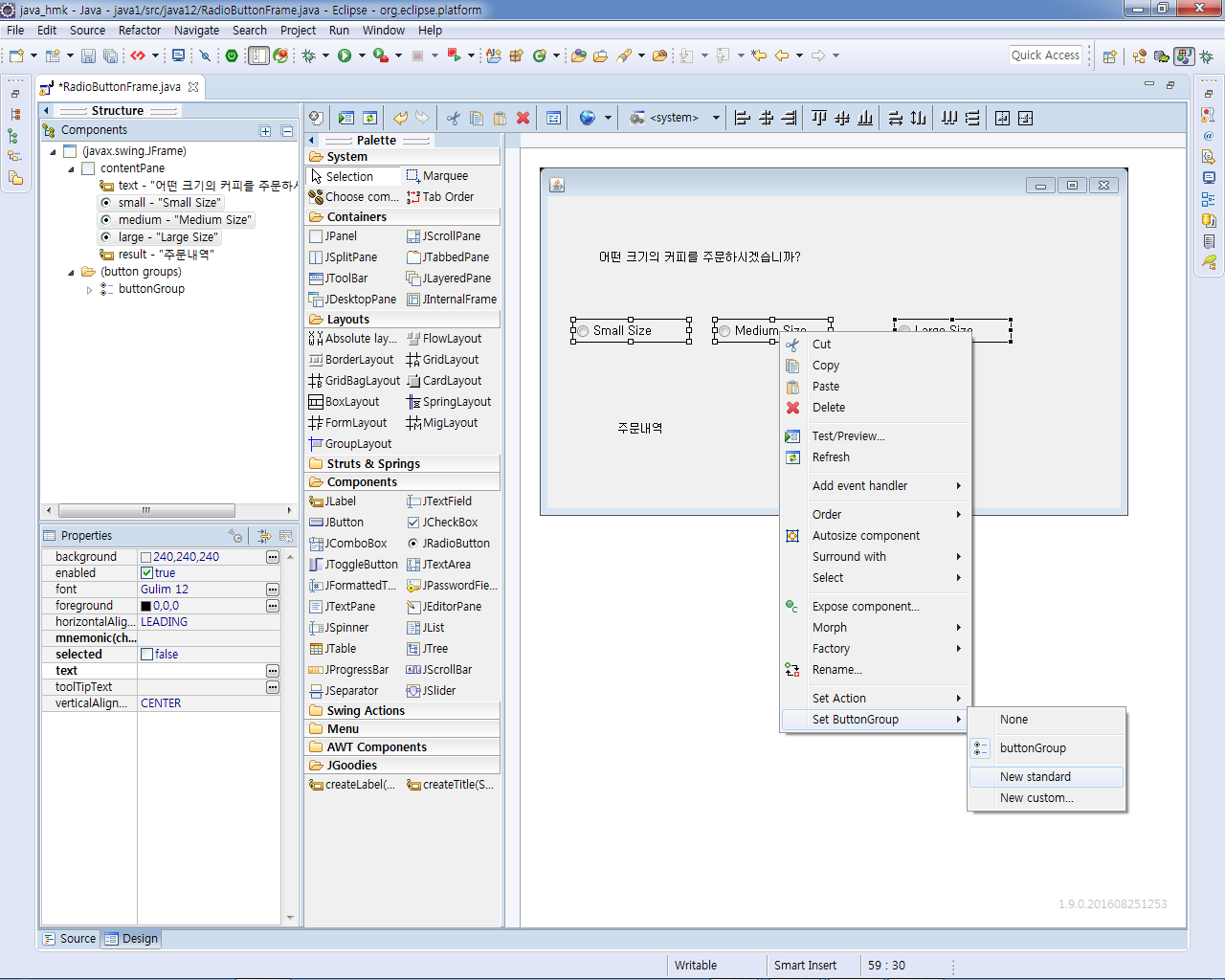Screen dimensions: 1225x980
Task: Click the Quick Access search field
Action: [1045, 56]
